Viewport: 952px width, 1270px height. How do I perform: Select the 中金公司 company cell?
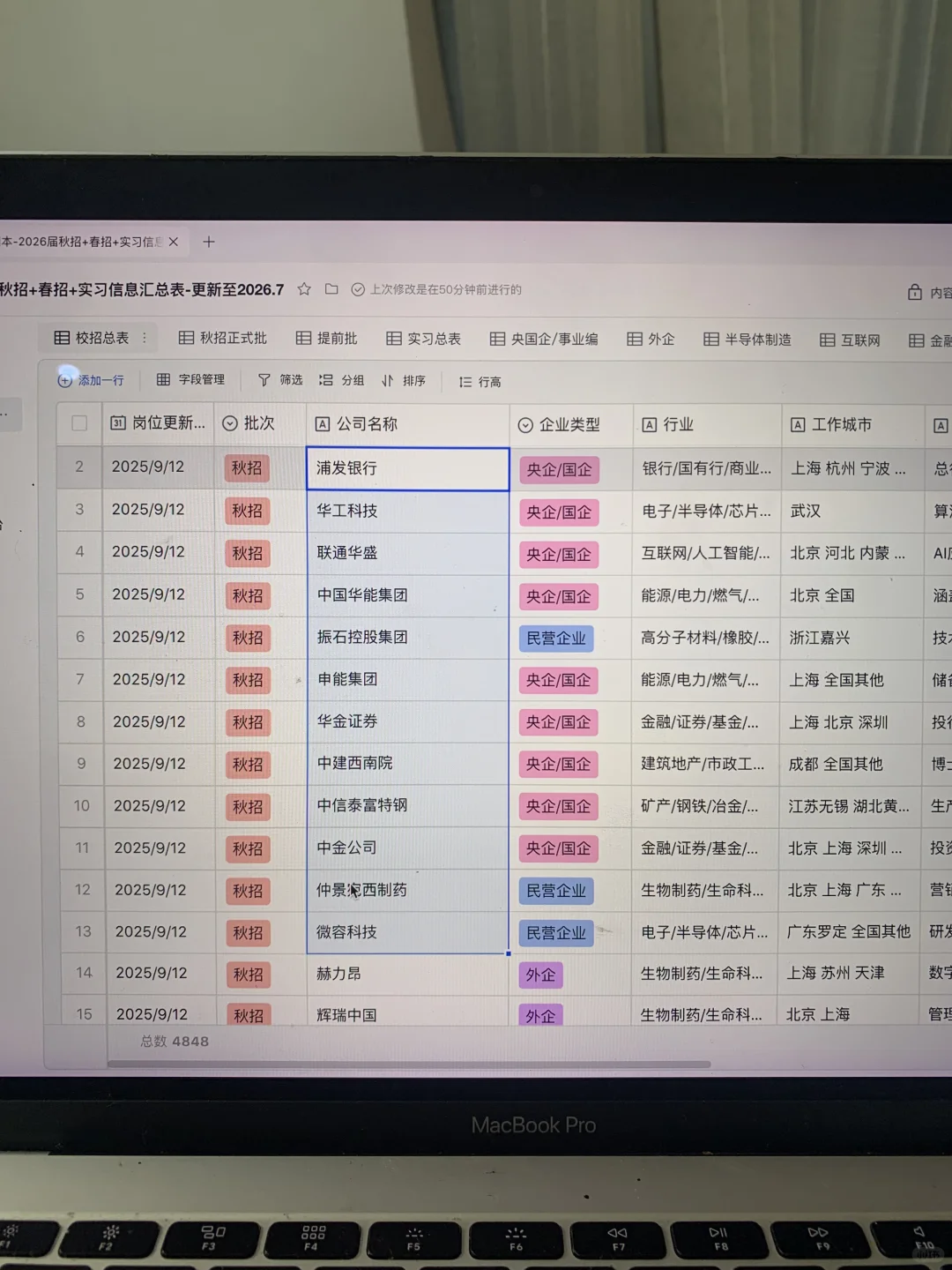(x=407, y=848)
